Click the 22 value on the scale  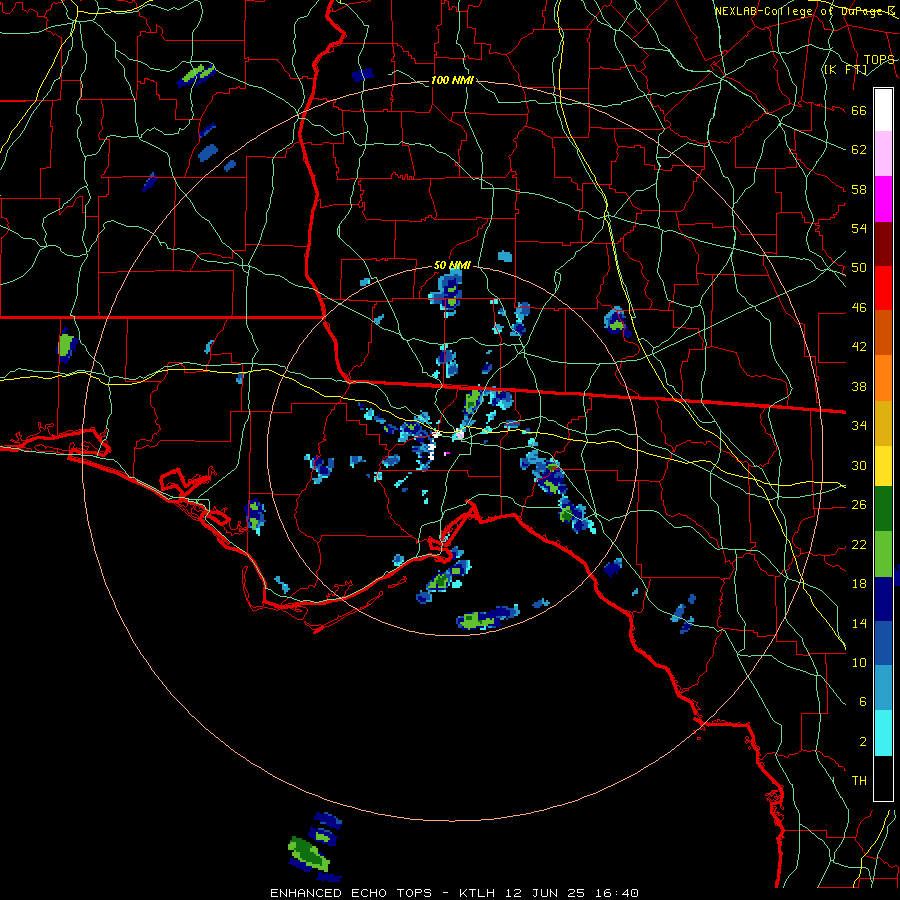pyautogui.click(x=859, y=544)
